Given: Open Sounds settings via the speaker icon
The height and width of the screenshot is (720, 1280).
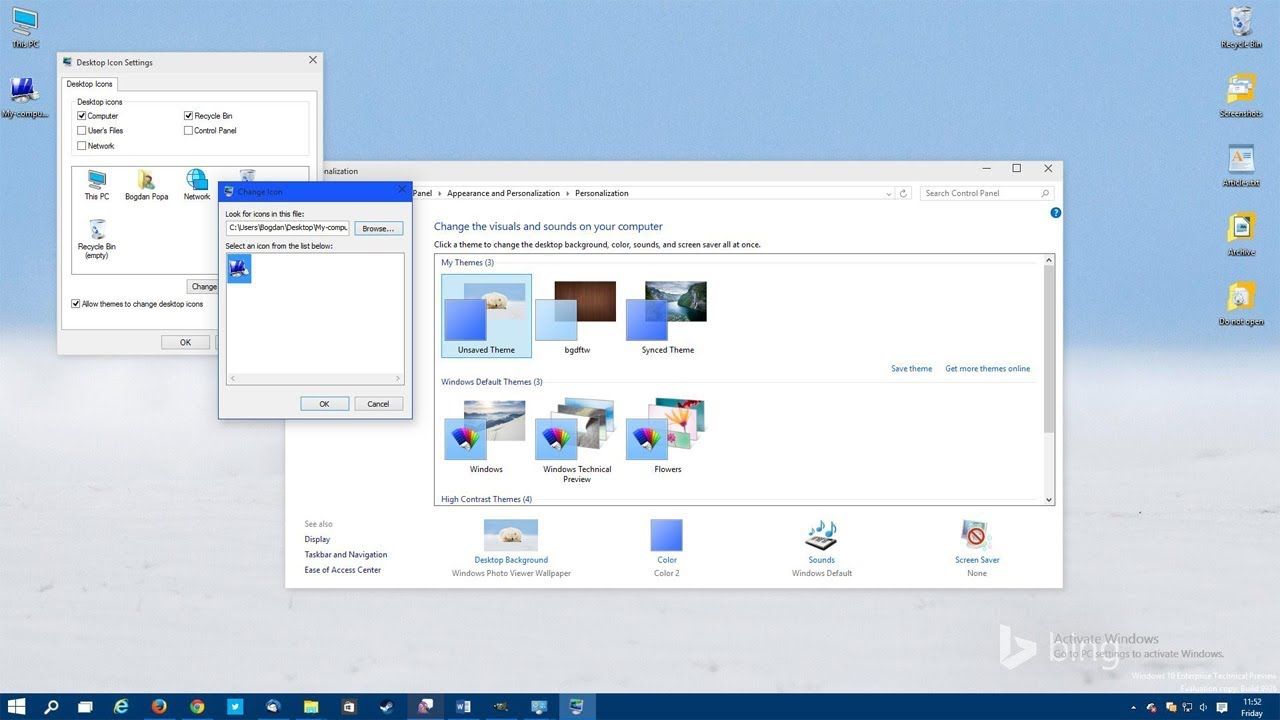Looking at the screenshot, I should pos(821,535).
